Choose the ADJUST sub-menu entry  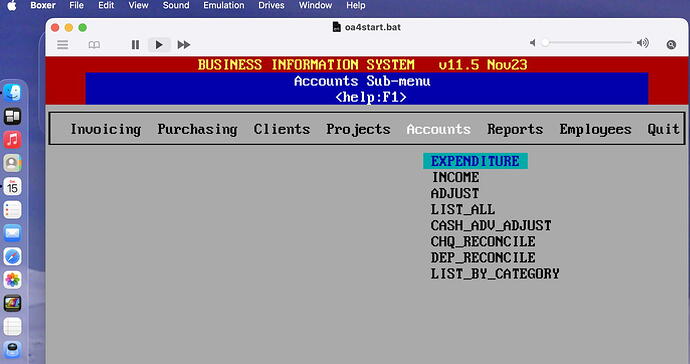(x=455, y=194)
